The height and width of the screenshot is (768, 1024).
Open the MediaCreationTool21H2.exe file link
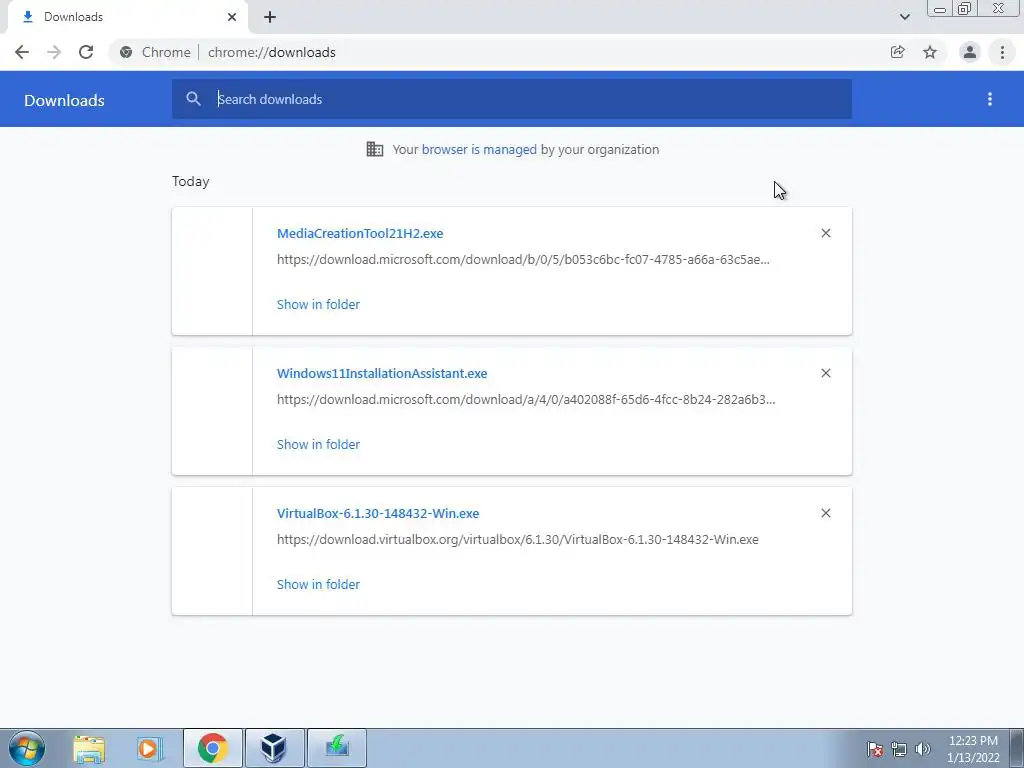(x=360, y=233)
